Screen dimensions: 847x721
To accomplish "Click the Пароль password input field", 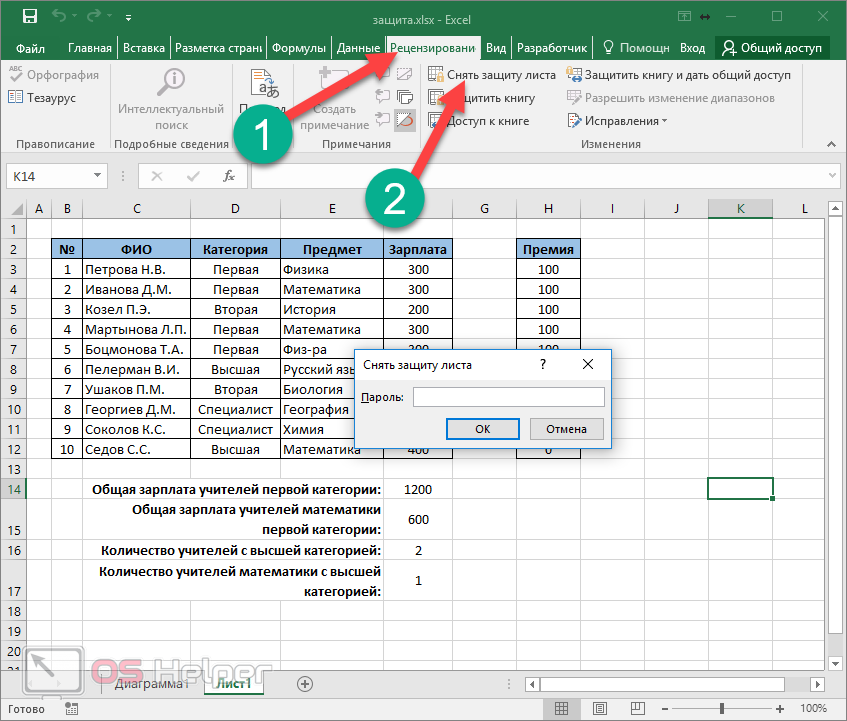I will point(508,397).
